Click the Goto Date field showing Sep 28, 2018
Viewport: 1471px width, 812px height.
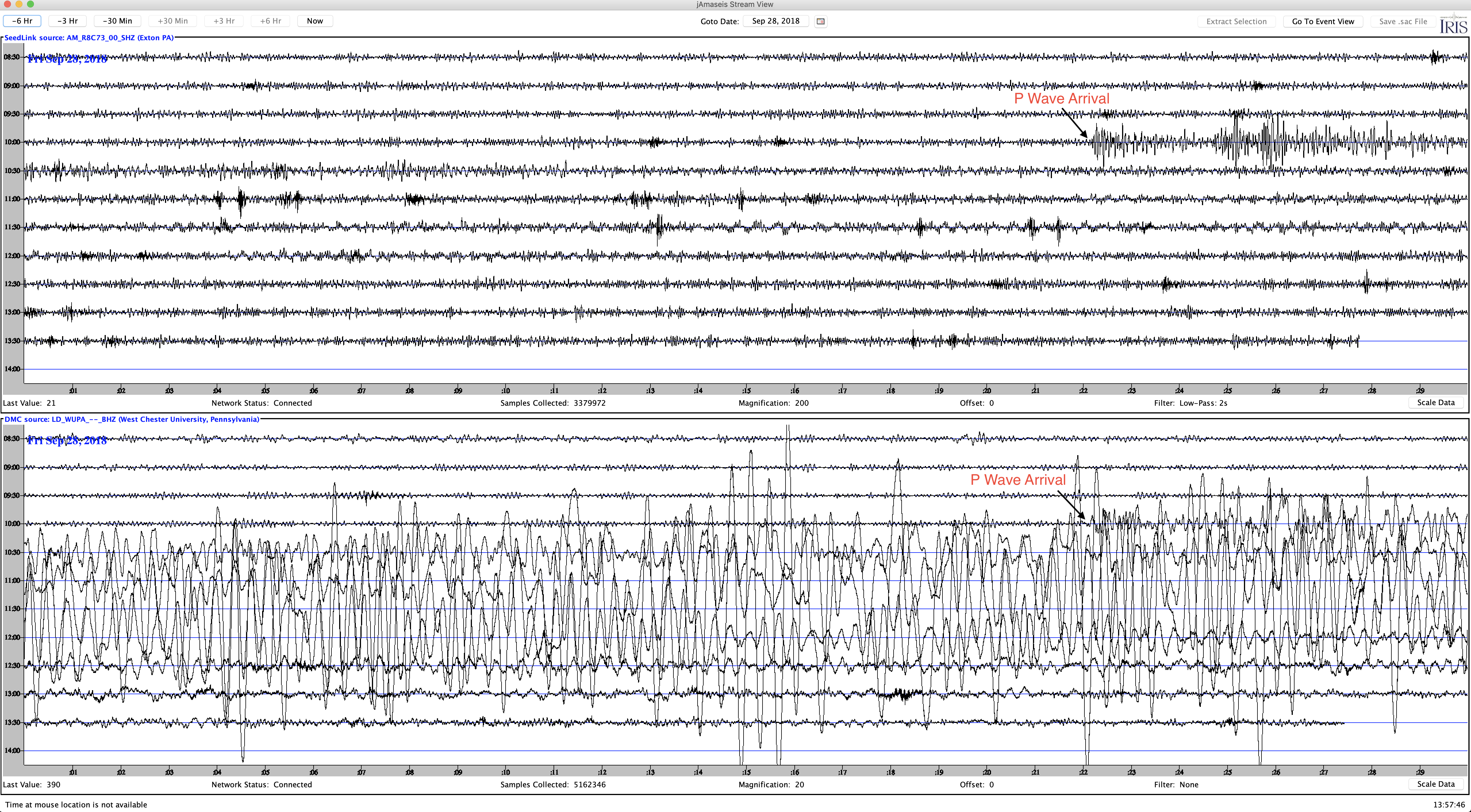click(x=775, y=21)
